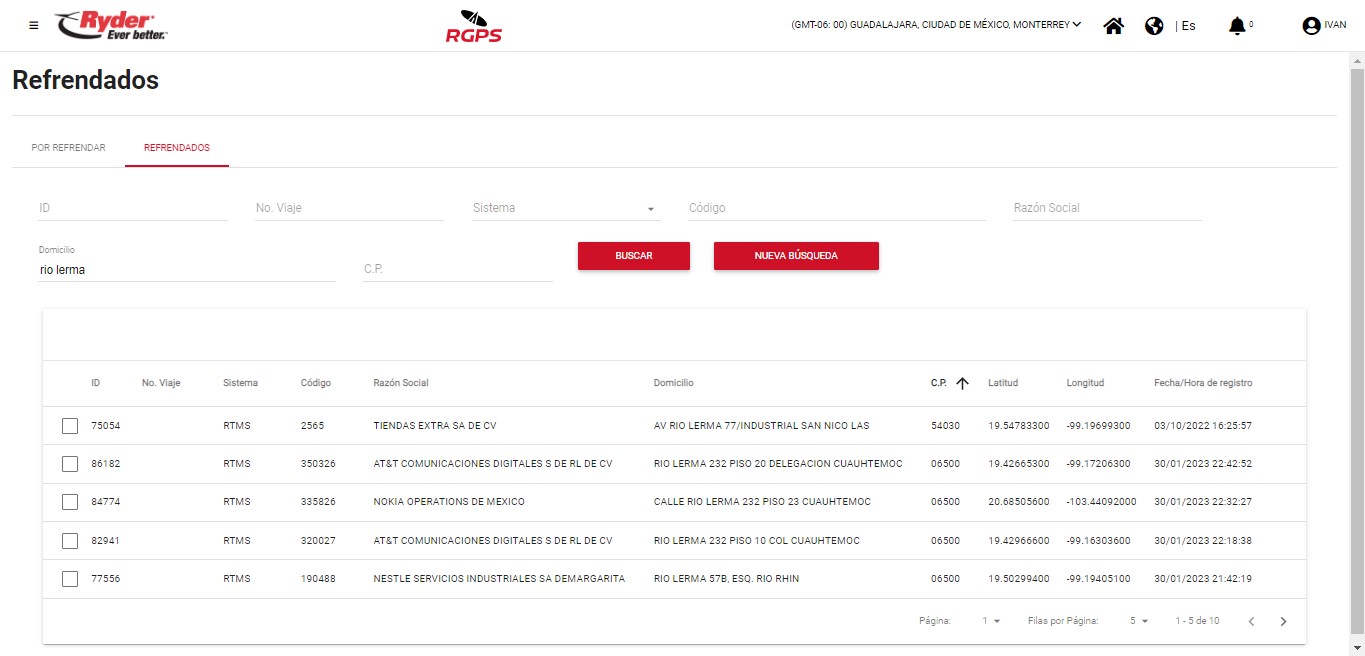Screen dimensions: 1365x656
Task: Click the Ryder logo
Action: point(111,25)
